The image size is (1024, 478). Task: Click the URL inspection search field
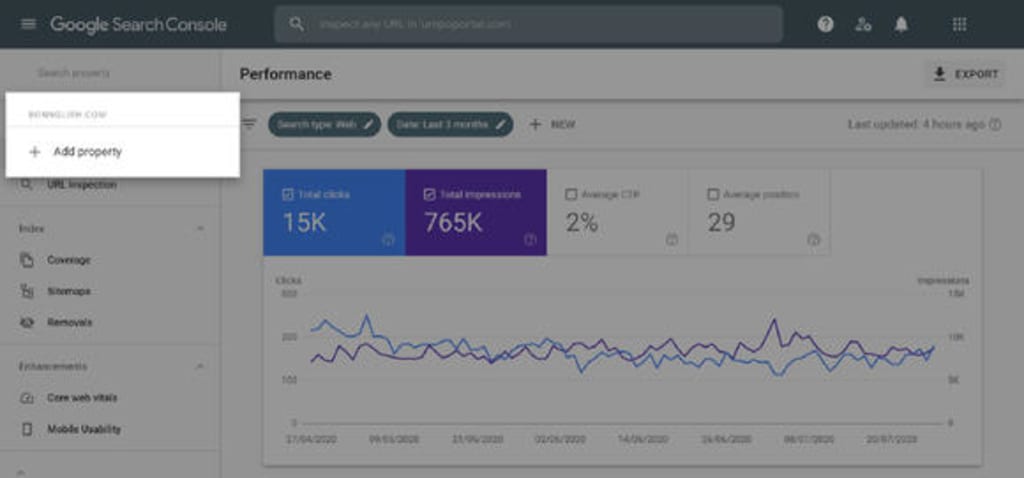[528, 24]
